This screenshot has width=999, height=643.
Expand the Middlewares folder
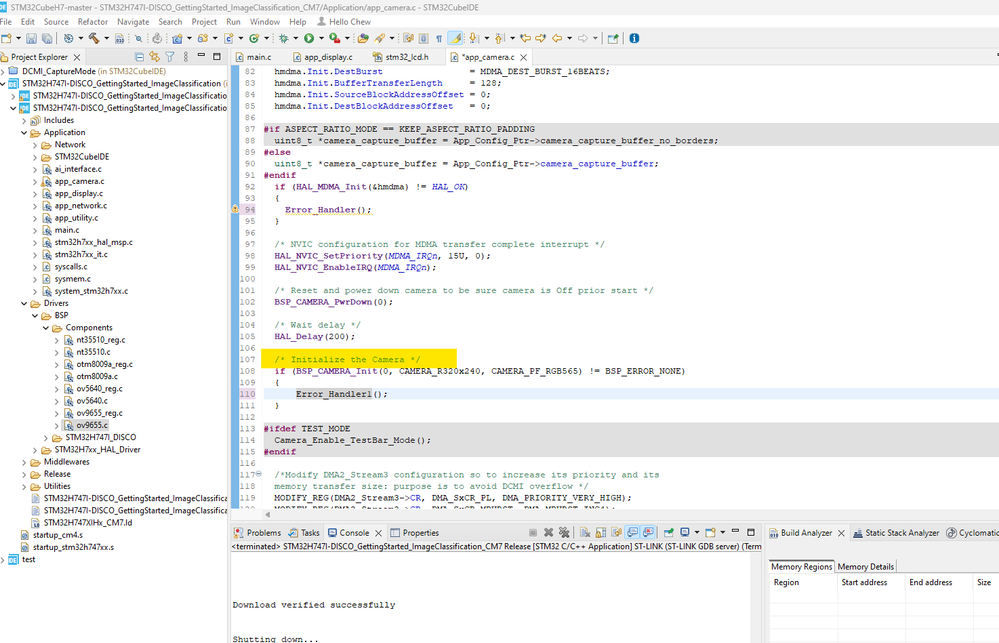(x=26, y=462)
